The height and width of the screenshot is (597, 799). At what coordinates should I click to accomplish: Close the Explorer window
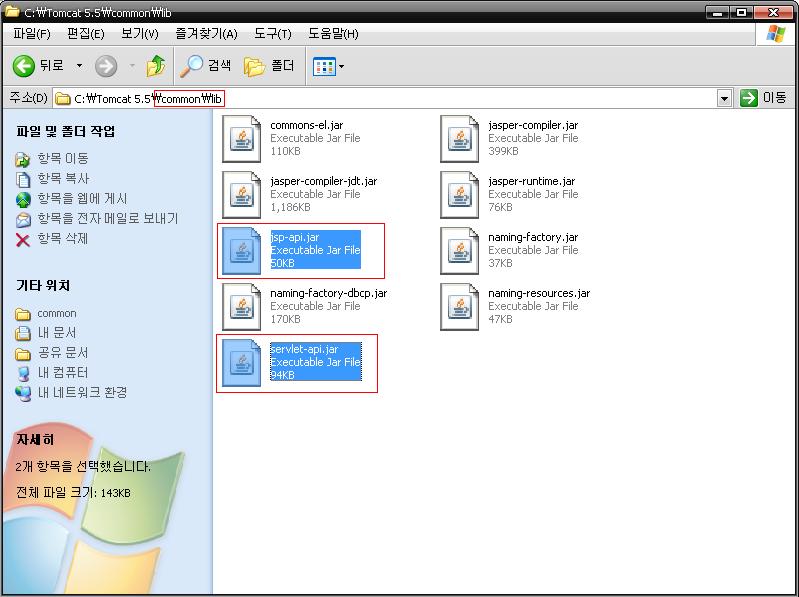(773, 12)
